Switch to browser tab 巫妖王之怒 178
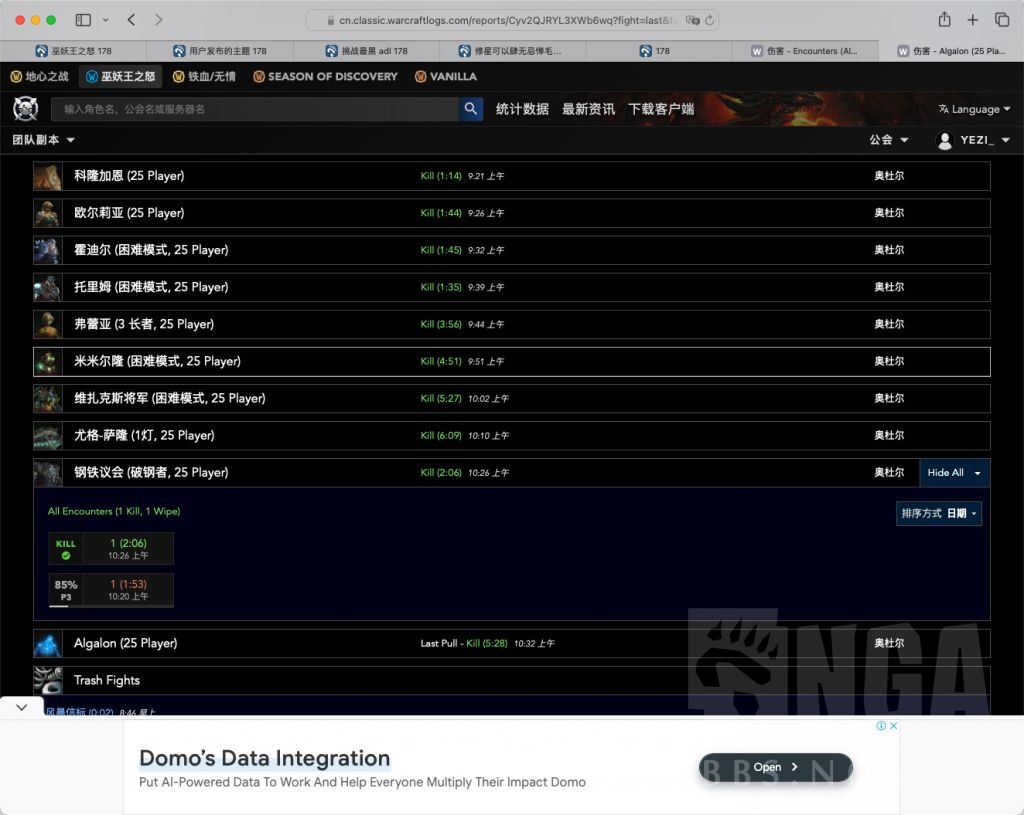Screen dimensions: 1024x815 (x=73, y=51)
